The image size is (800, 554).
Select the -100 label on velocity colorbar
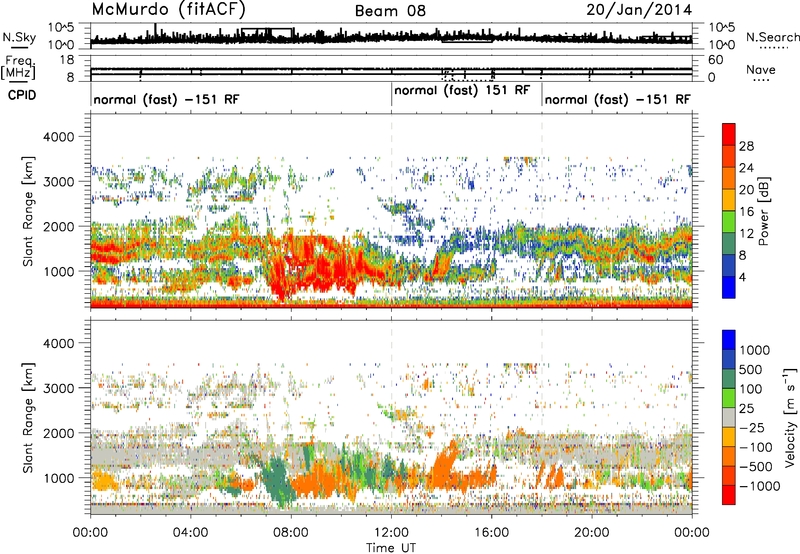[756, 447]
